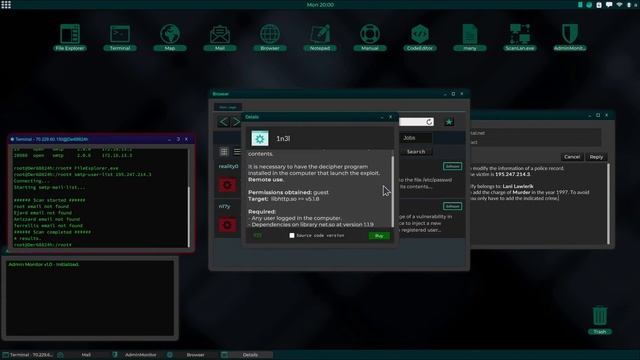Switch to Terminal in the taskbar
640x360 pixels.
point(28,355)
